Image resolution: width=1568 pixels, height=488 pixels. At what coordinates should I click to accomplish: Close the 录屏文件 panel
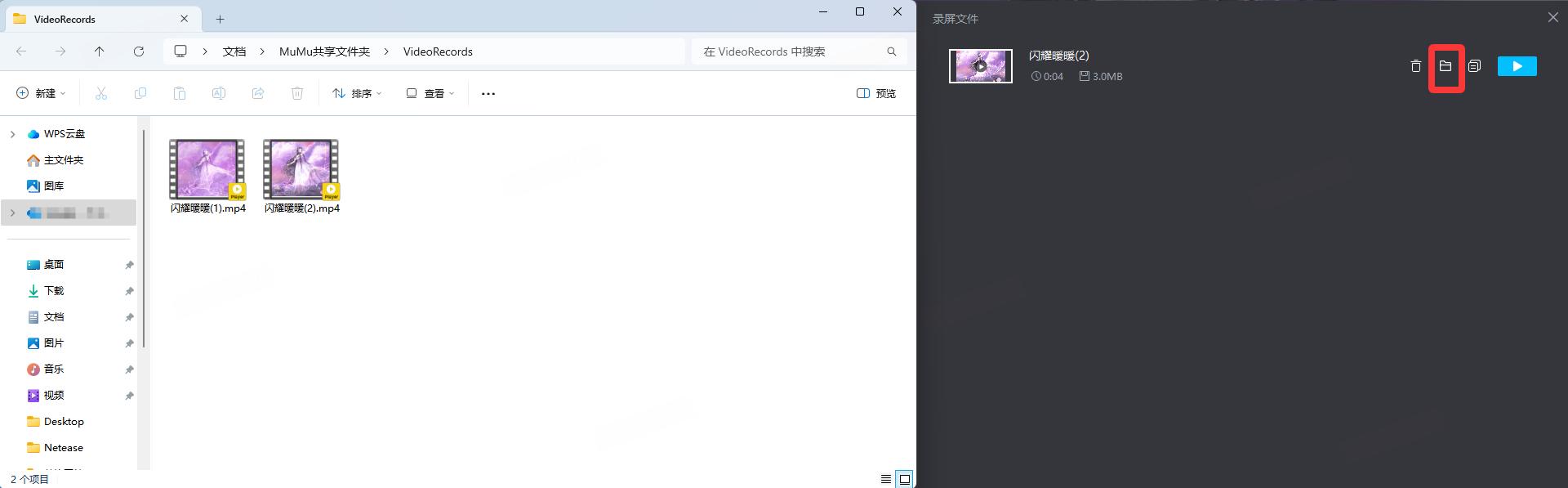[1552, 17]
